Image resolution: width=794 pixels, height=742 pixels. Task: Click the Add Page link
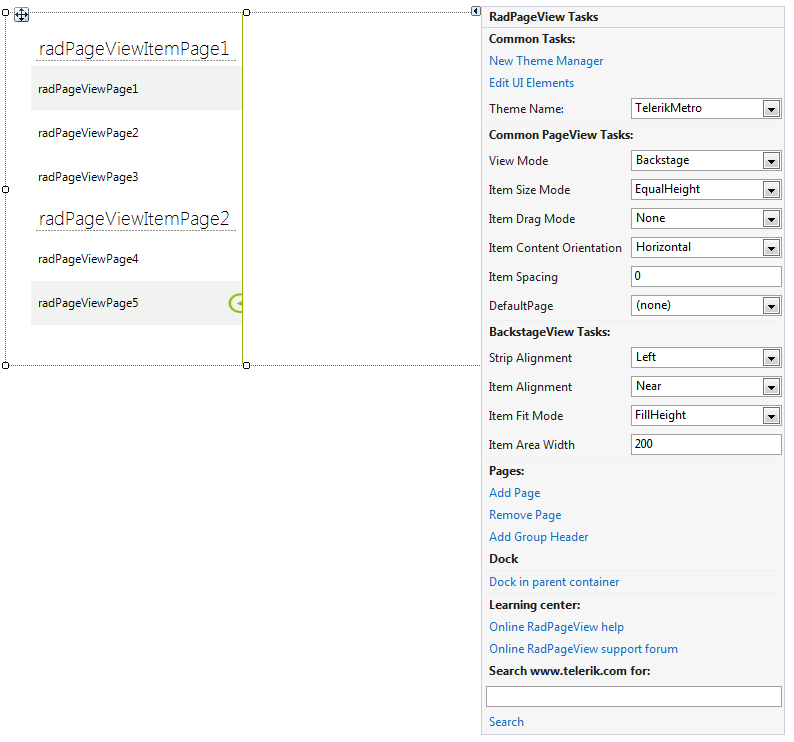tap(514, 493)
